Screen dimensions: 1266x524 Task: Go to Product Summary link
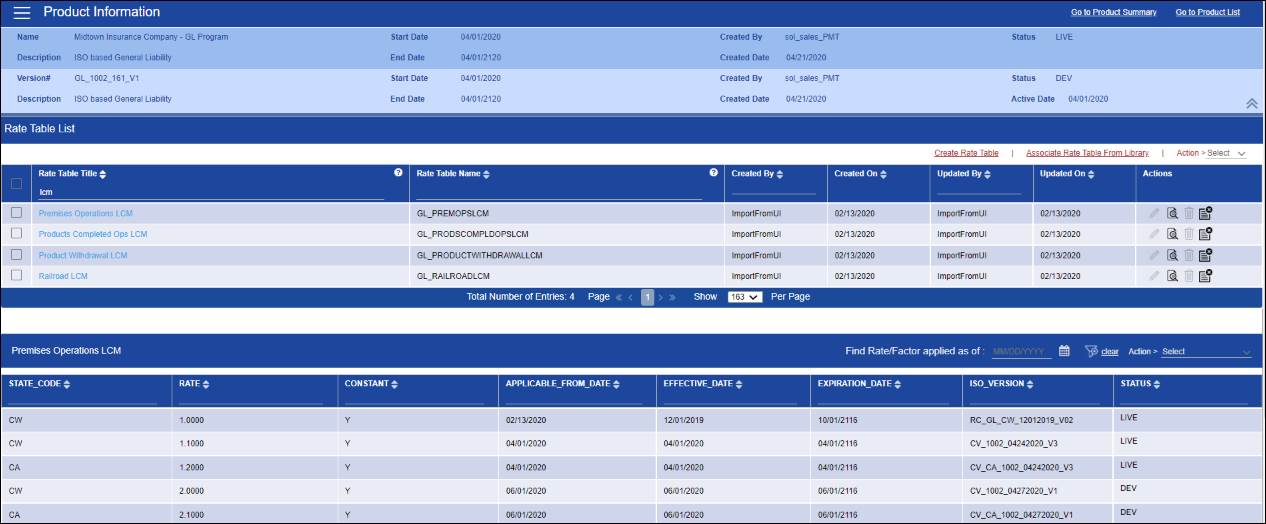1113,13
